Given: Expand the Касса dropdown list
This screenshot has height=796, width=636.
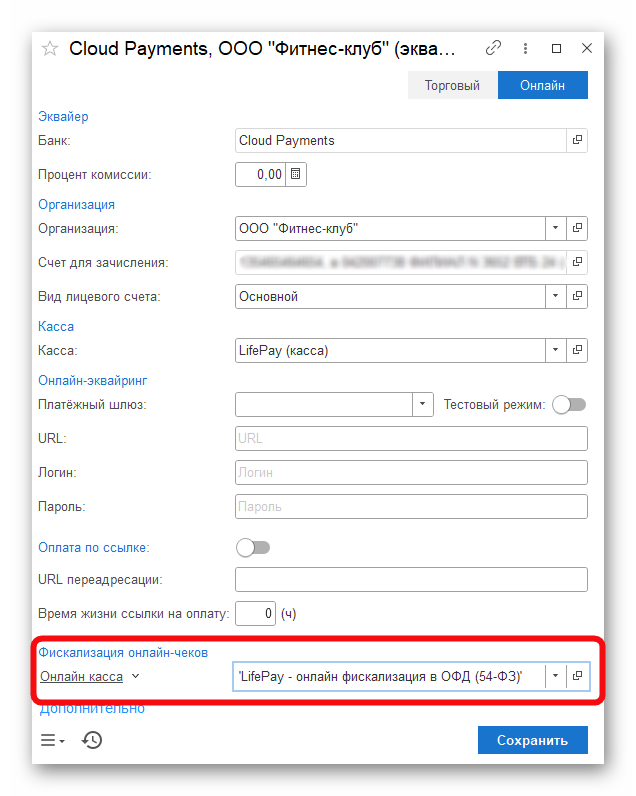Looking at the screenshot, I should coord(555,350).
